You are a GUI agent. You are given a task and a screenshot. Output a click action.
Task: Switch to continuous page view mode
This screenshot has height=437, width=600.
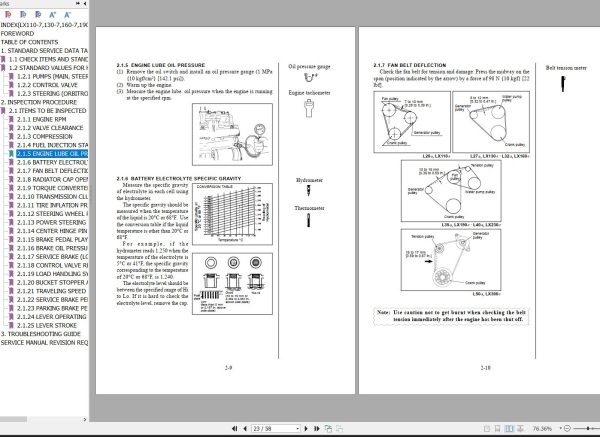[x=497, y=429]
